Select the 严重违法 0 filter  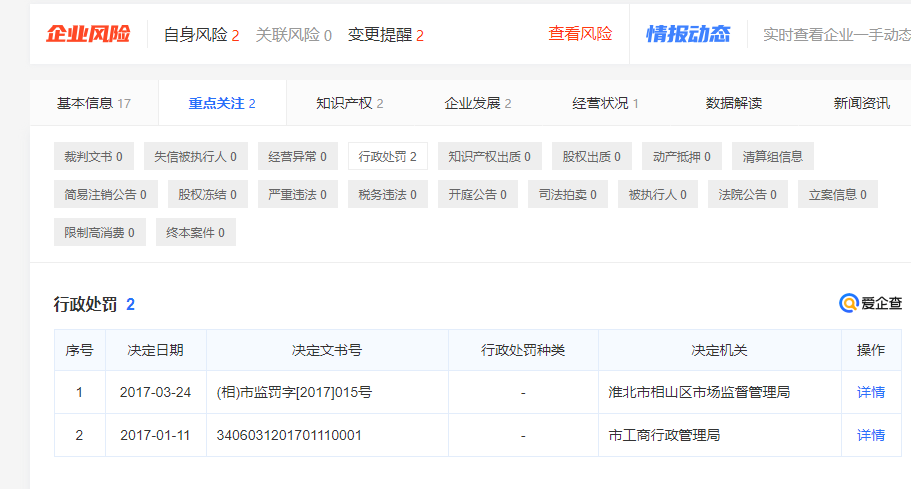297,195
